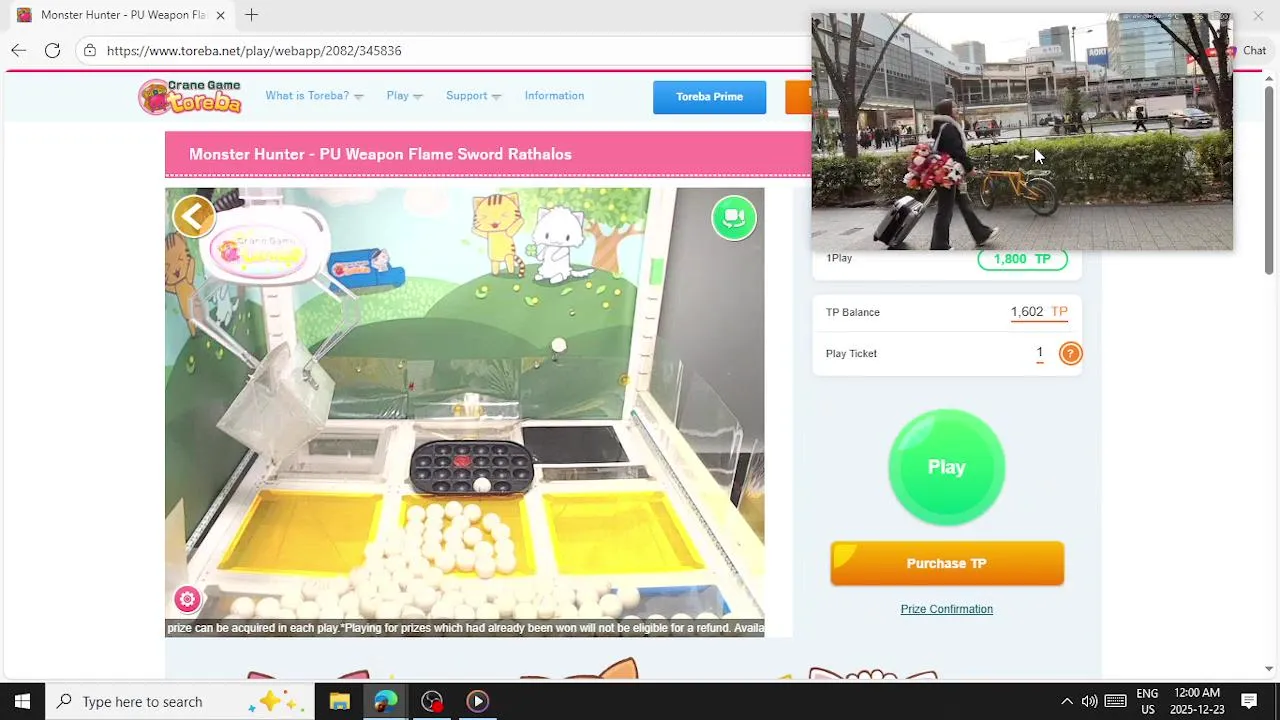Viewport: 1280px width, 720px height.
Task: Click the 1,602 TP balance value
Action: click(1039, 312)
